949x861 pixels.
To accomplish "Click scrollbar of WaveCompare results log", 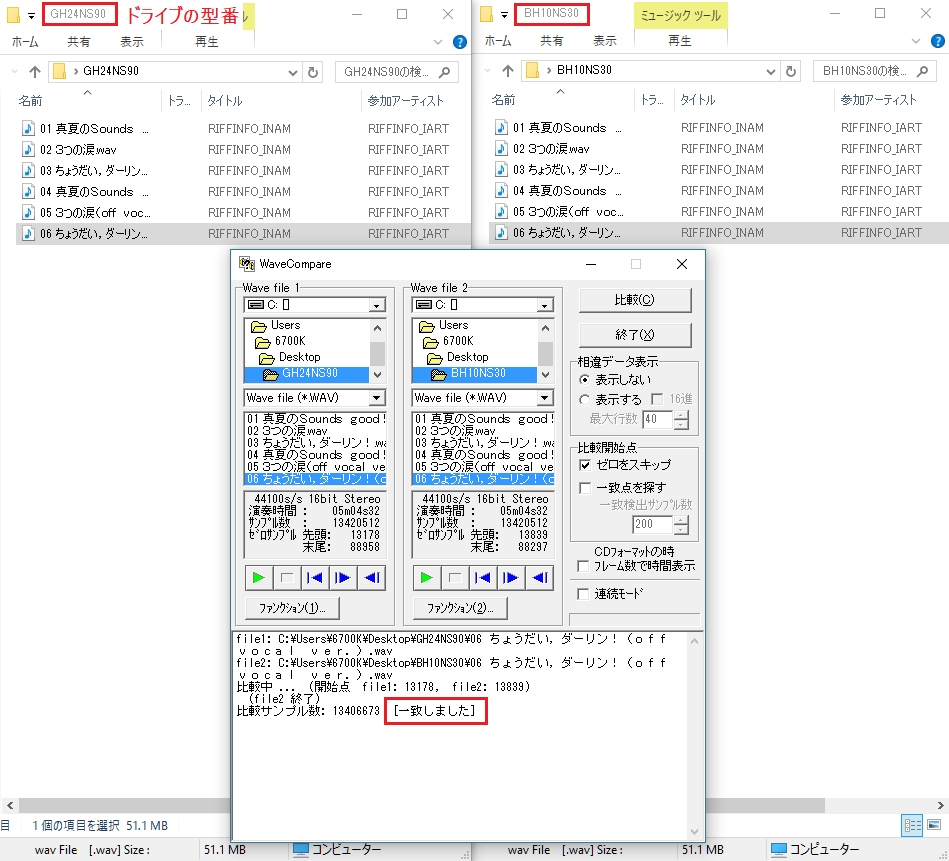I will 694,735.
